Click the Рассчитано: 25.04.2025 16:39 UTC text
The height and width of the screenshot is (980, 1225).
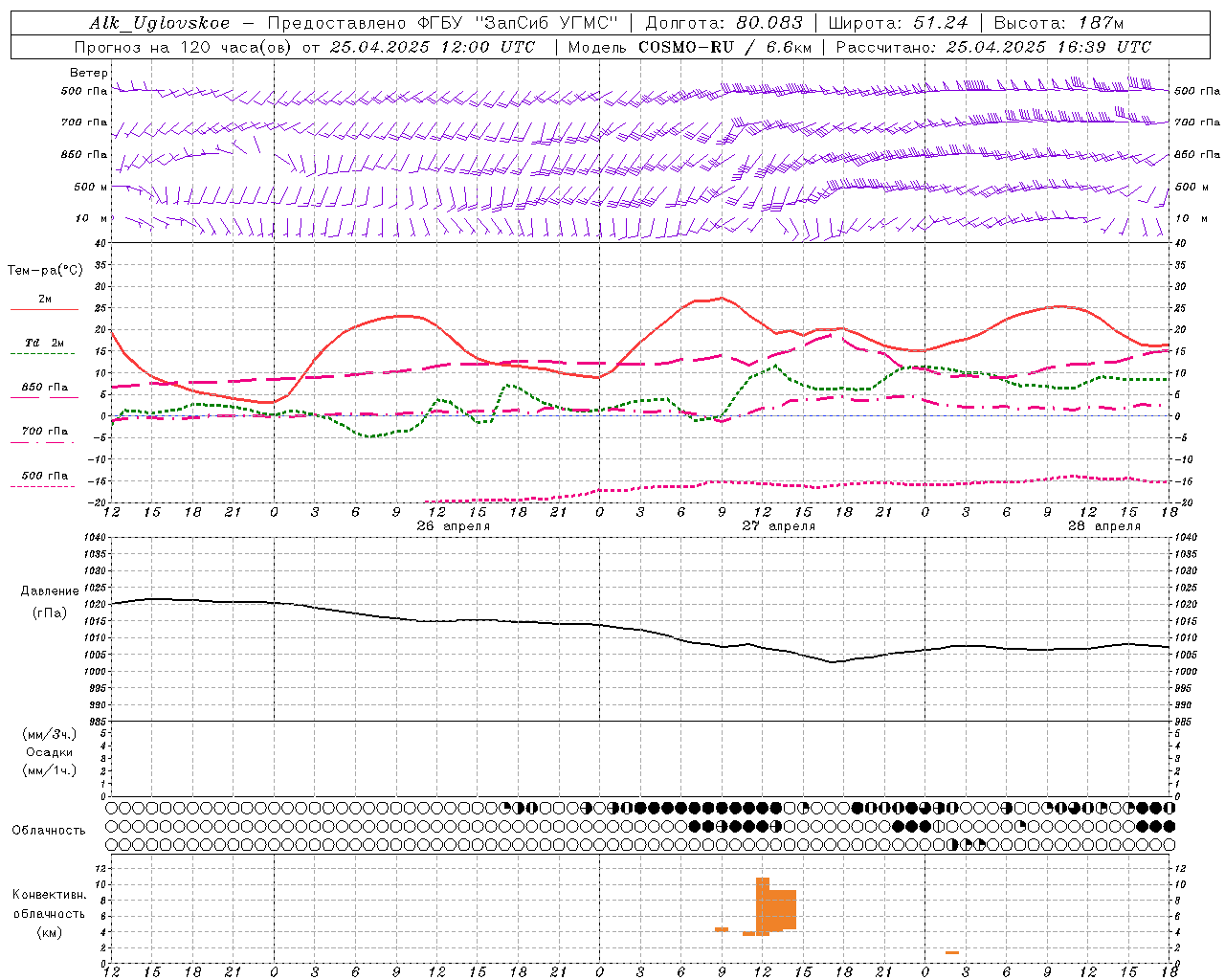(993, 47)
